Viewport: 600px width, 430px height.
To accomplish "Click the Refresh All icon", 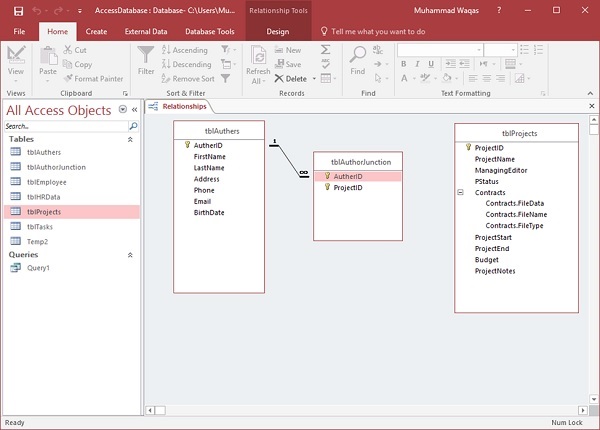I will pyautogui.click(x=257, y=56).
